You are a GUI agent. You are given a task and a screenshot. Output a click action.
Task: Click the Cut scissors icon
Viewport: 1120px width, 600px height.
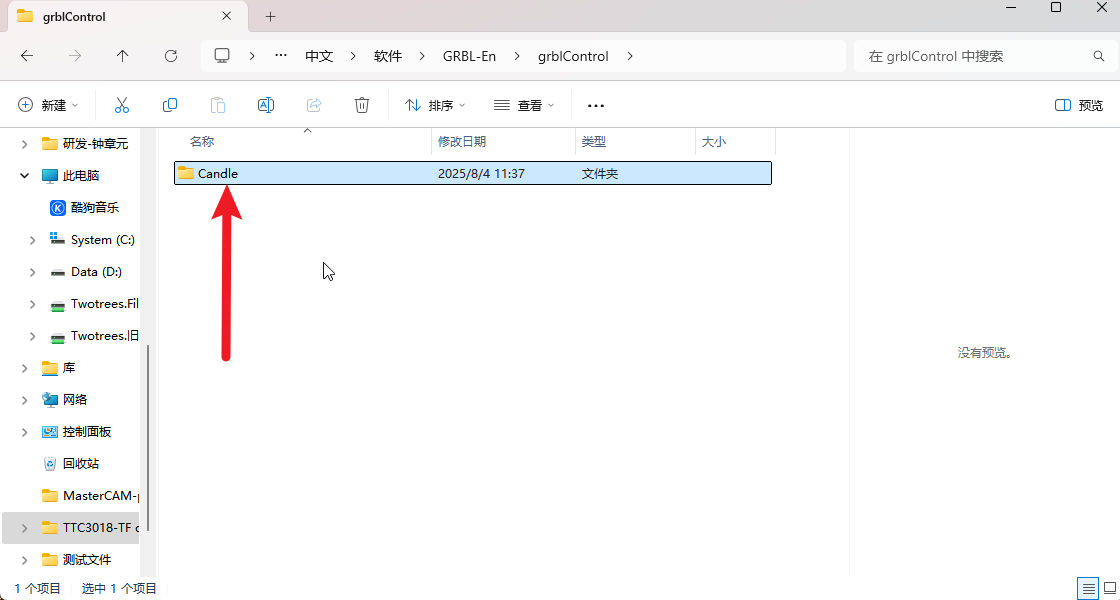coord(122,105)
